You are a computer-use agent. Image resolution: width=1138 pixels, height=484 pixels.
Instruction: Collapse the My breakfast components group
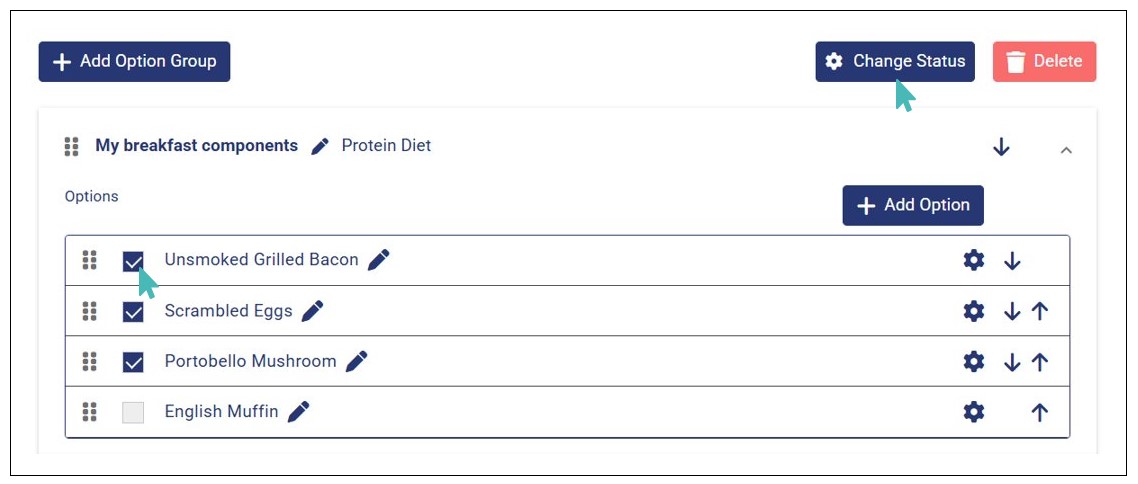pos(1066,150)
